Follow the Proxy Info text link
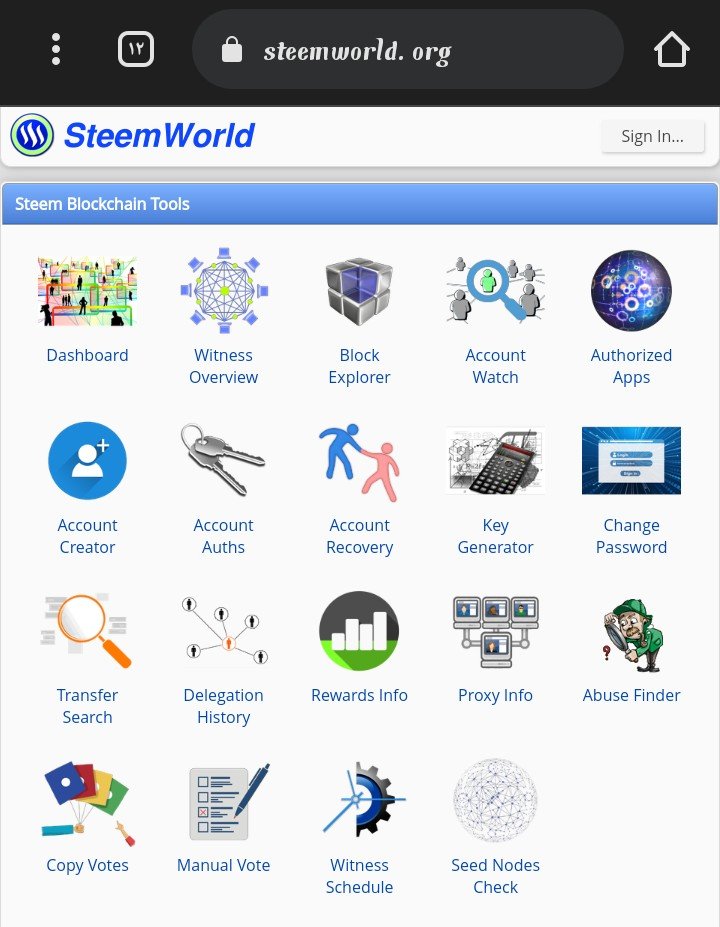 (x=495, y=695)
